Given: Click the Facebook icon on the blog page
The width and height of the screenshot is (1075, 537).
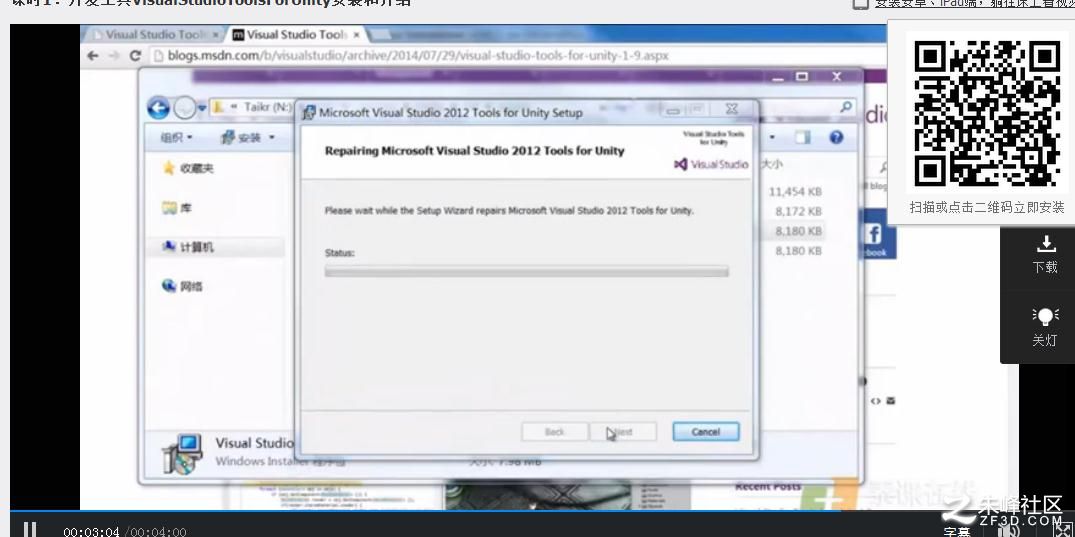Looking at the screenshot, I should point(874,235).
